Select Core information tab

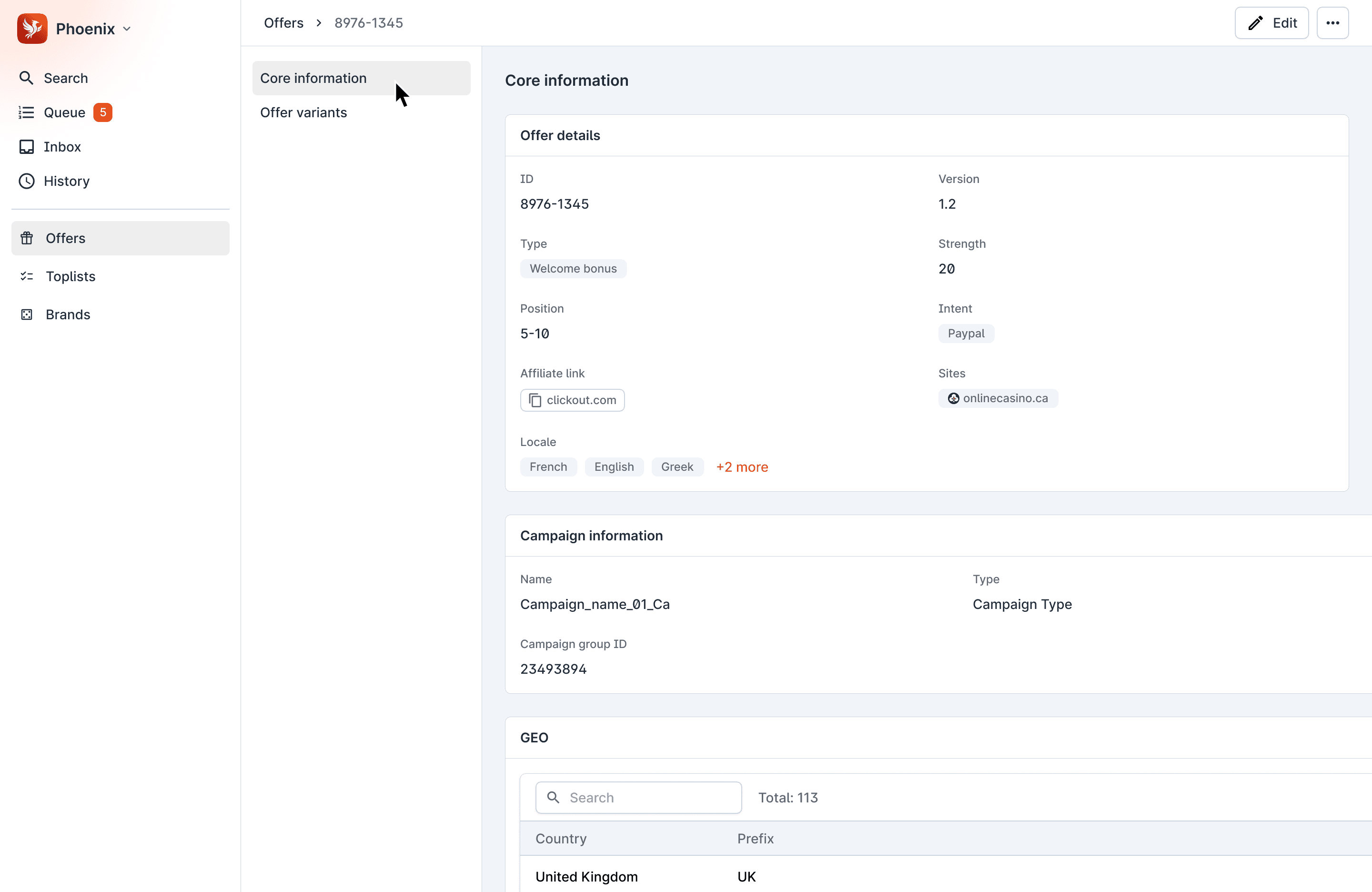point(313,78)
